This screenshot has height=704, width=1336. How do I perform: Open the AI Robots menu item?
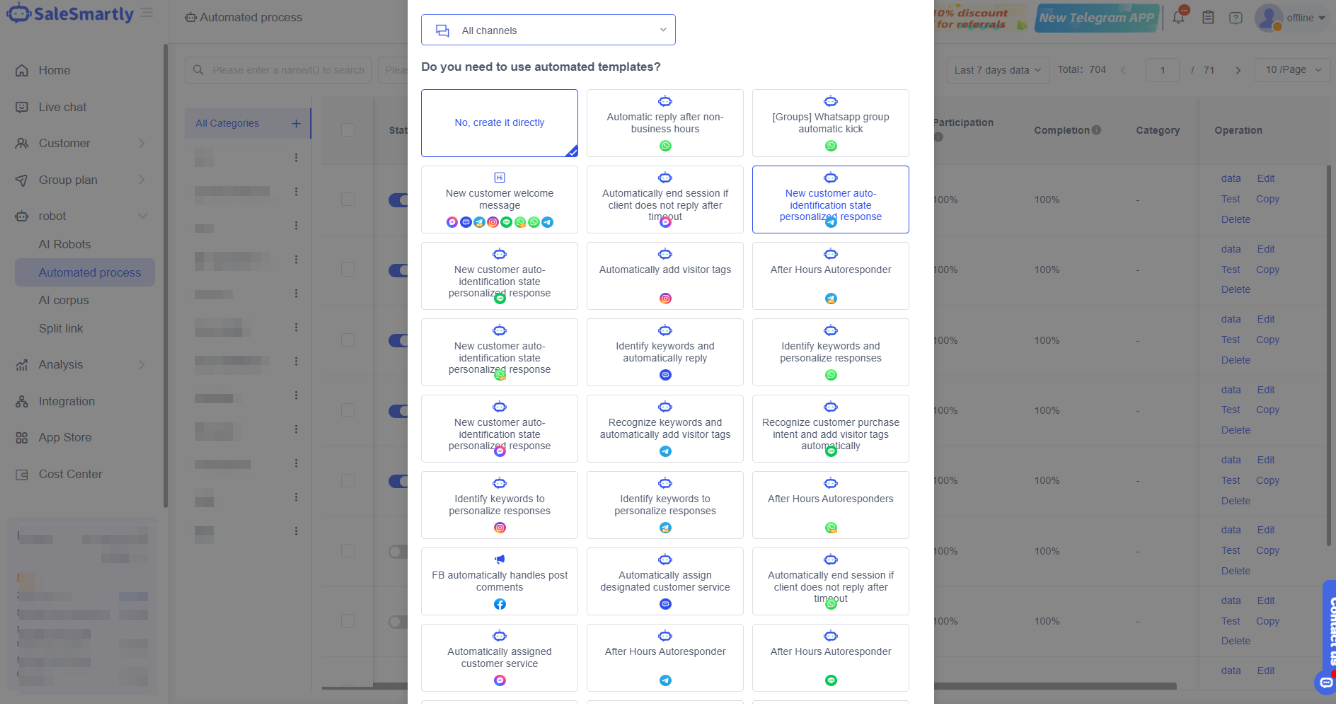[65, 244]
